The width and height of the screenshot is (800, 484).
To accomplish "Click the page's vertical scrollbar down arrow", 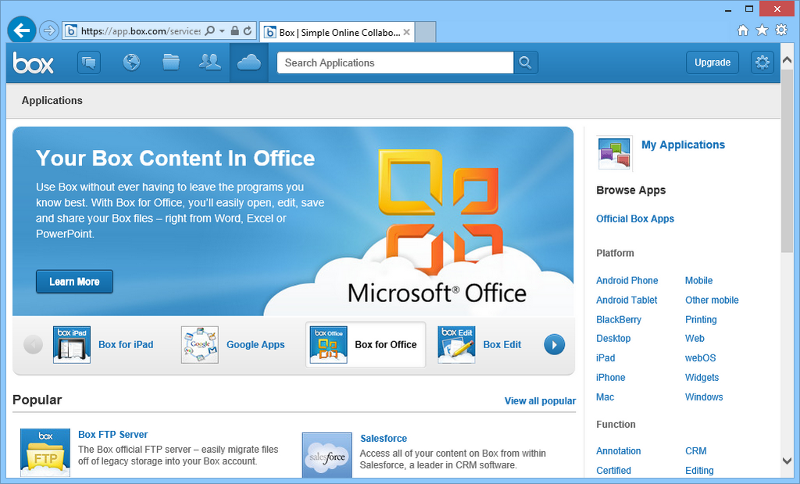I will (x=789, y=461).
